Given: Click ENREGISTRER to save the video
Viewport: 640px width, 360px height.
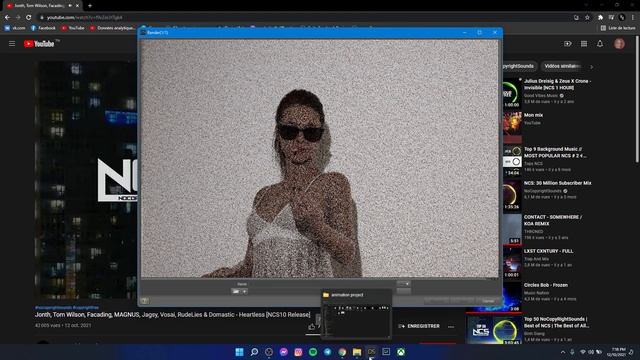Looking at the screenshot, I should coord(419,326).
